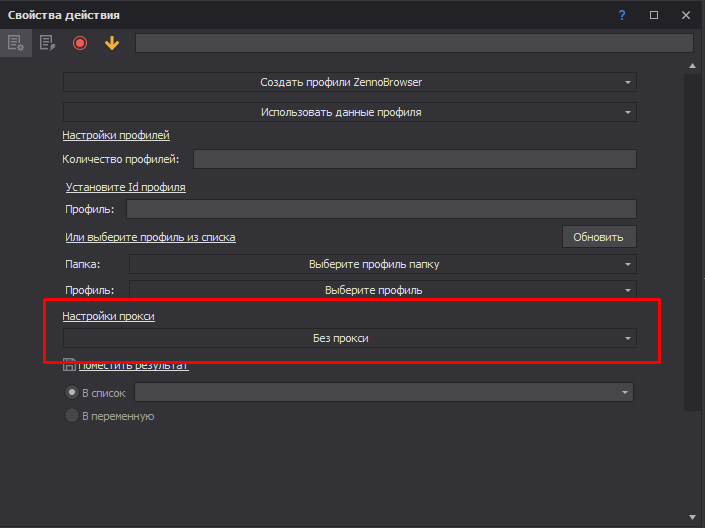The height and width of the screenshot is (528, 705).
Task: Select the 'В переменную' radio button
Action: click(x=71, y=415)
